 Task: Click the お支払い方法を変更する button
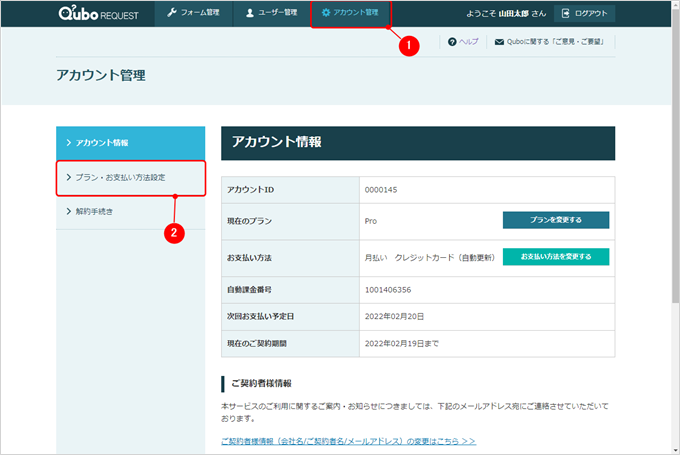[556, 257]
